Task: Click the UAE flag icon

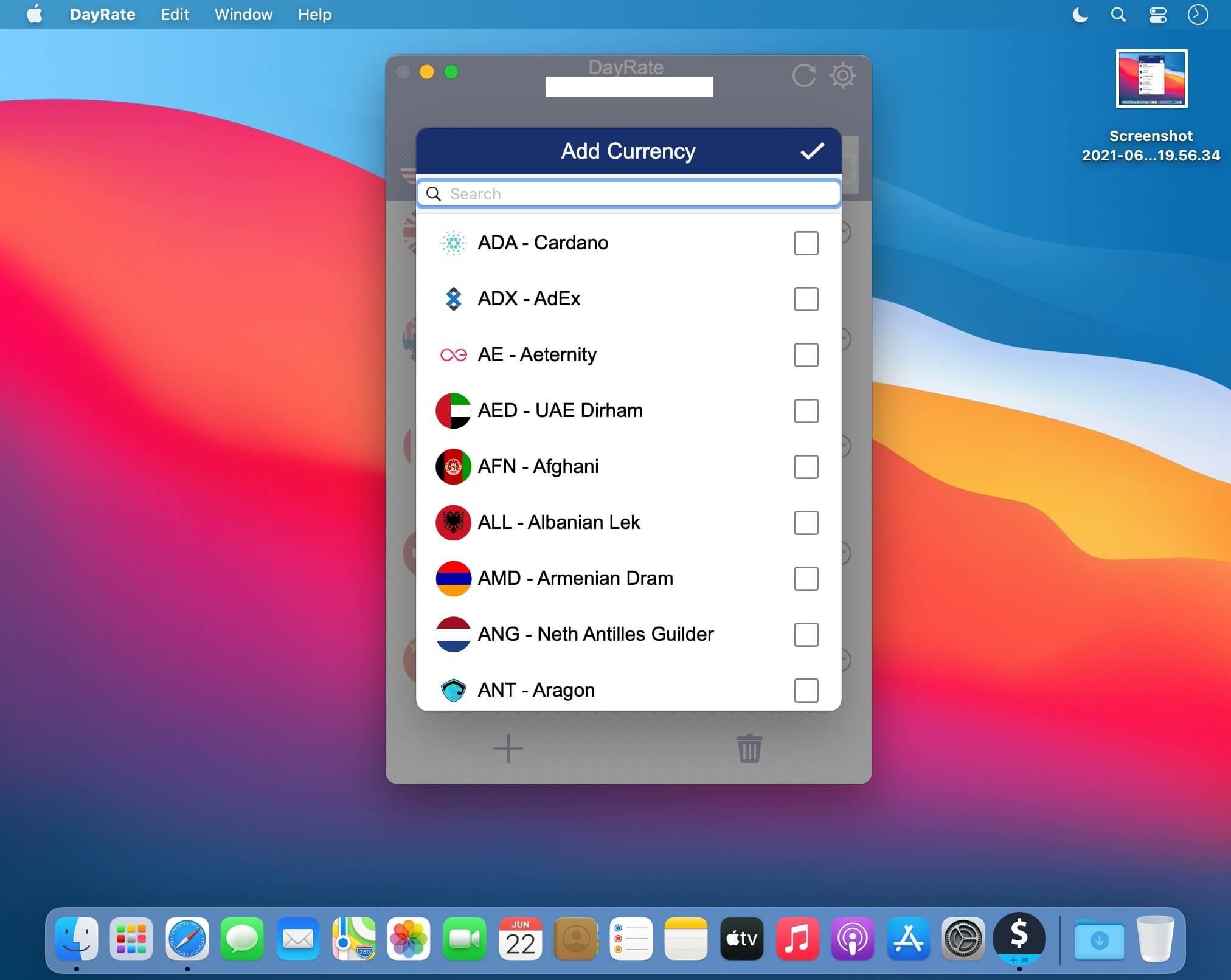Action: [x=453, y=411]
